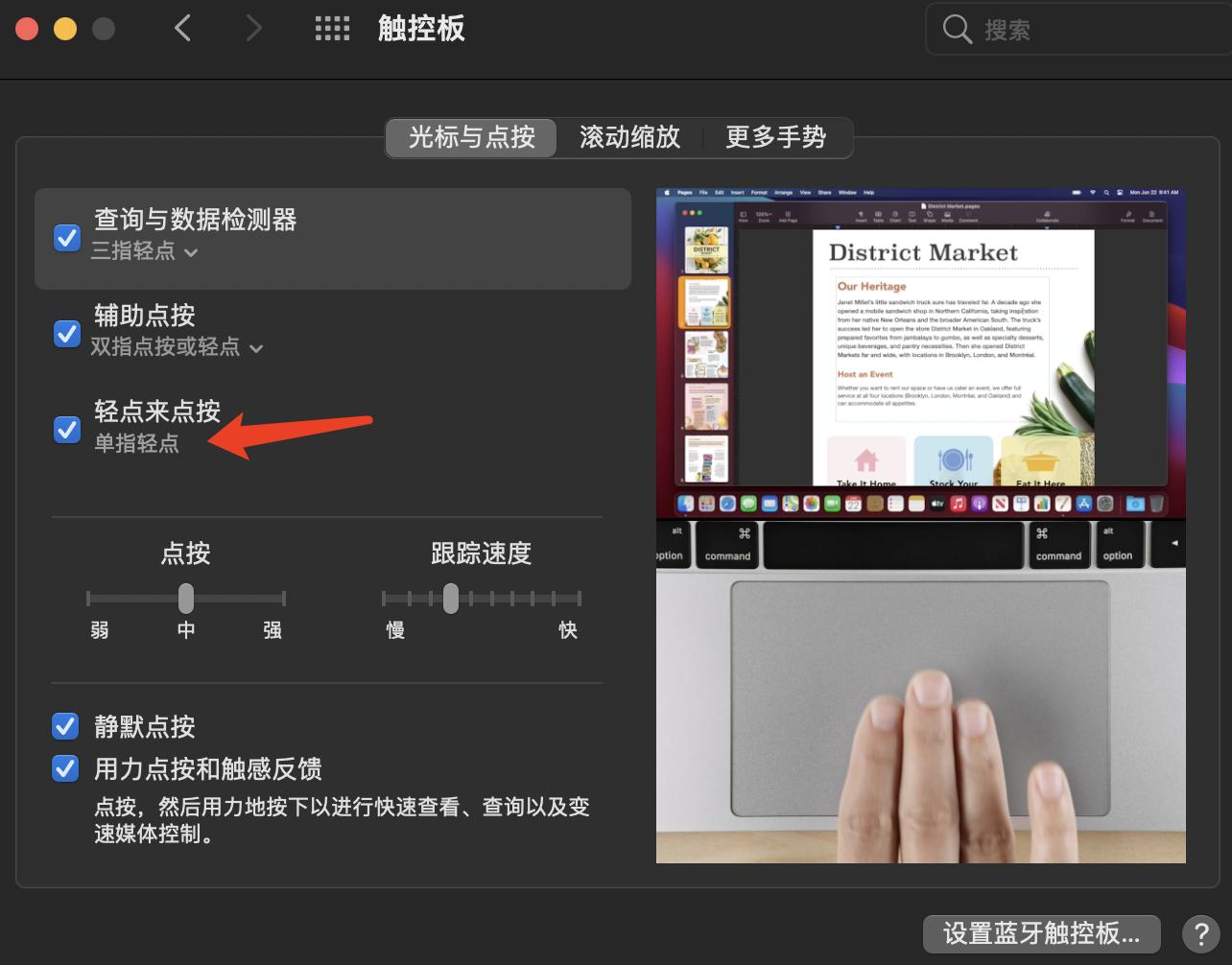1232x965 pixels.
Task: Switch to the 更多手势 tab
Action: click(x=775, y=137)
